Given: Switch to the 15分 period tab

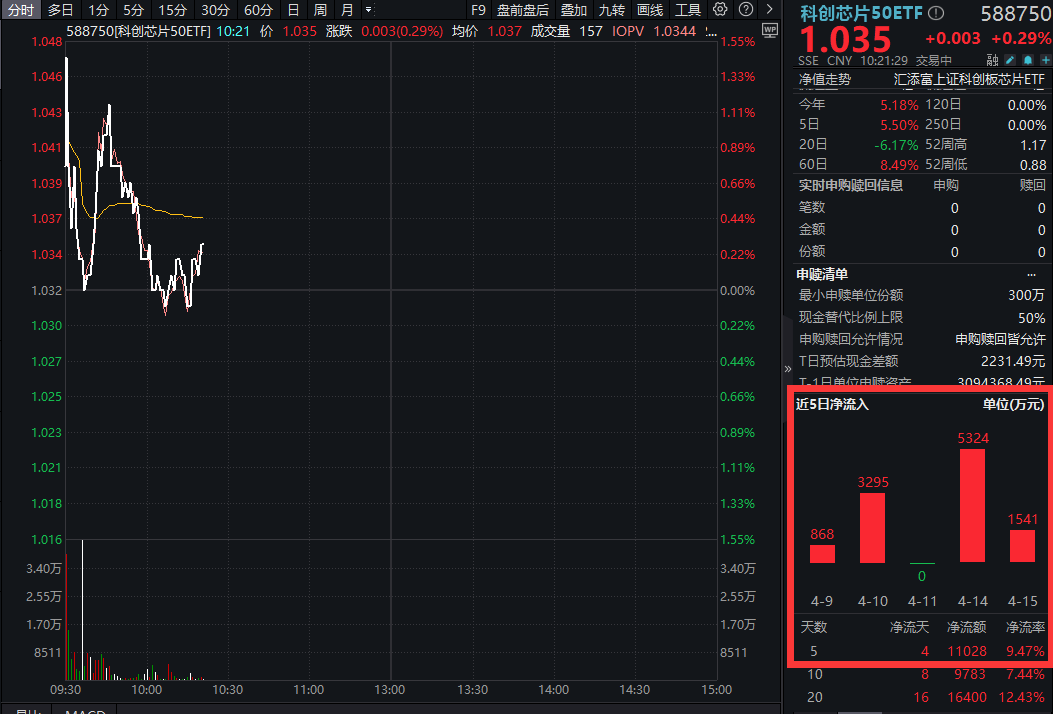Looking at the screenshot, I should (173, 10).
